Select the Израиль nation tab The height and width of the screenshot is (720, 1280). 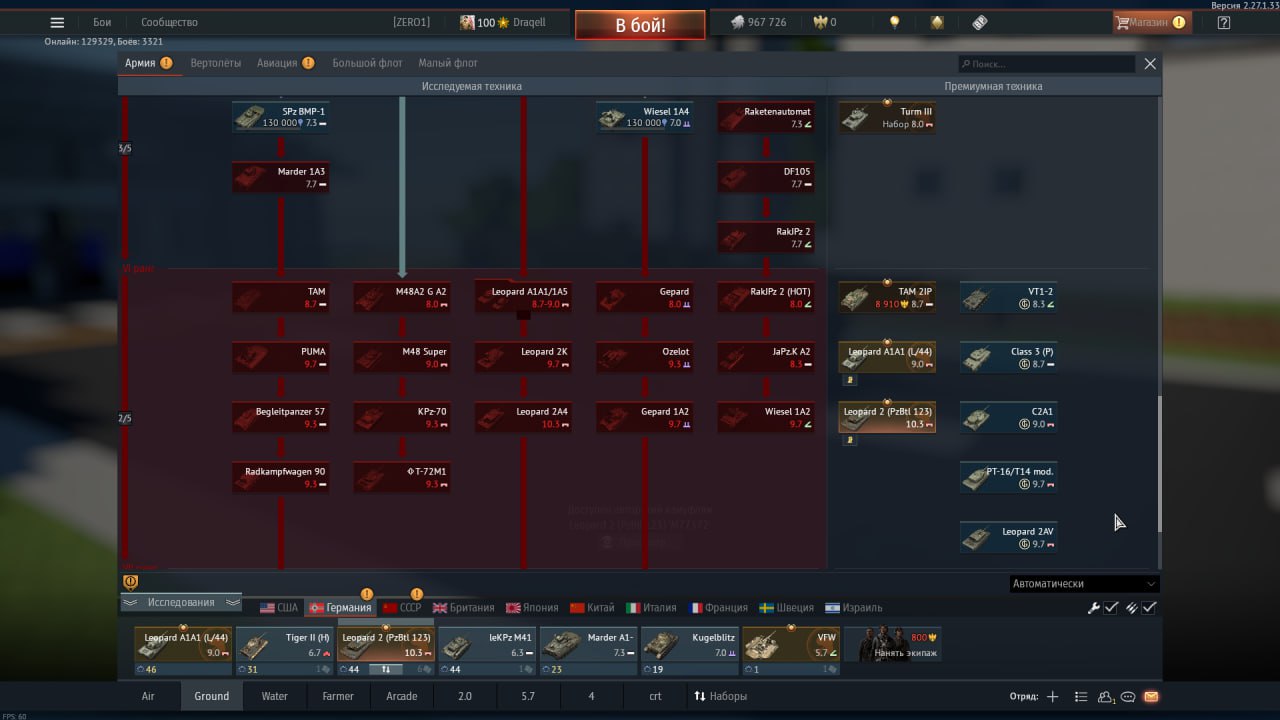point(854,607)
